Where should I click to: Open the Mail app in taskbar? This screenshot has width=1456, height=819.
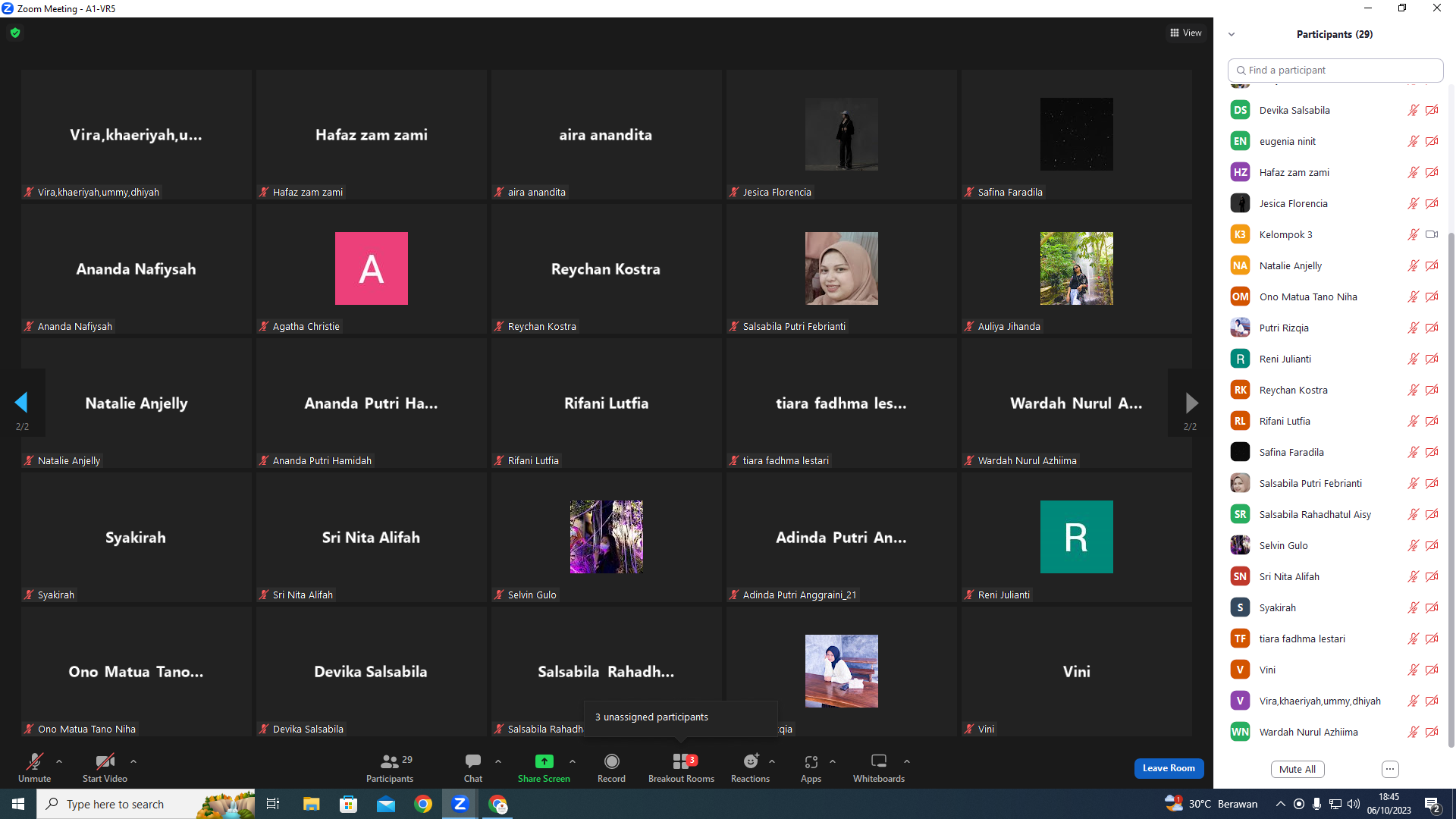[386, 804]
